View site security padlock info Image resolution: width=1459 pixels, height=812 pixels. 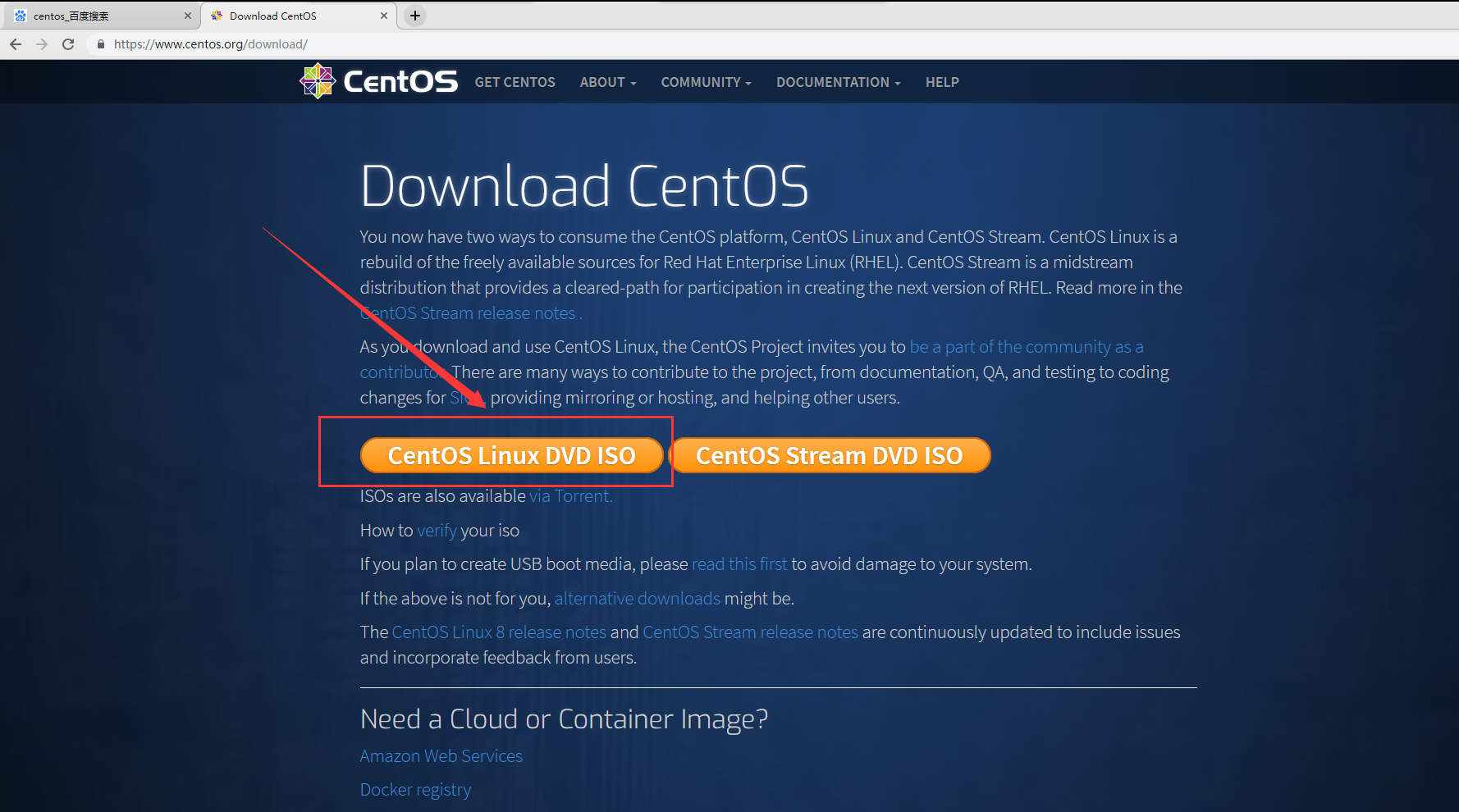(x=101, y=44)
